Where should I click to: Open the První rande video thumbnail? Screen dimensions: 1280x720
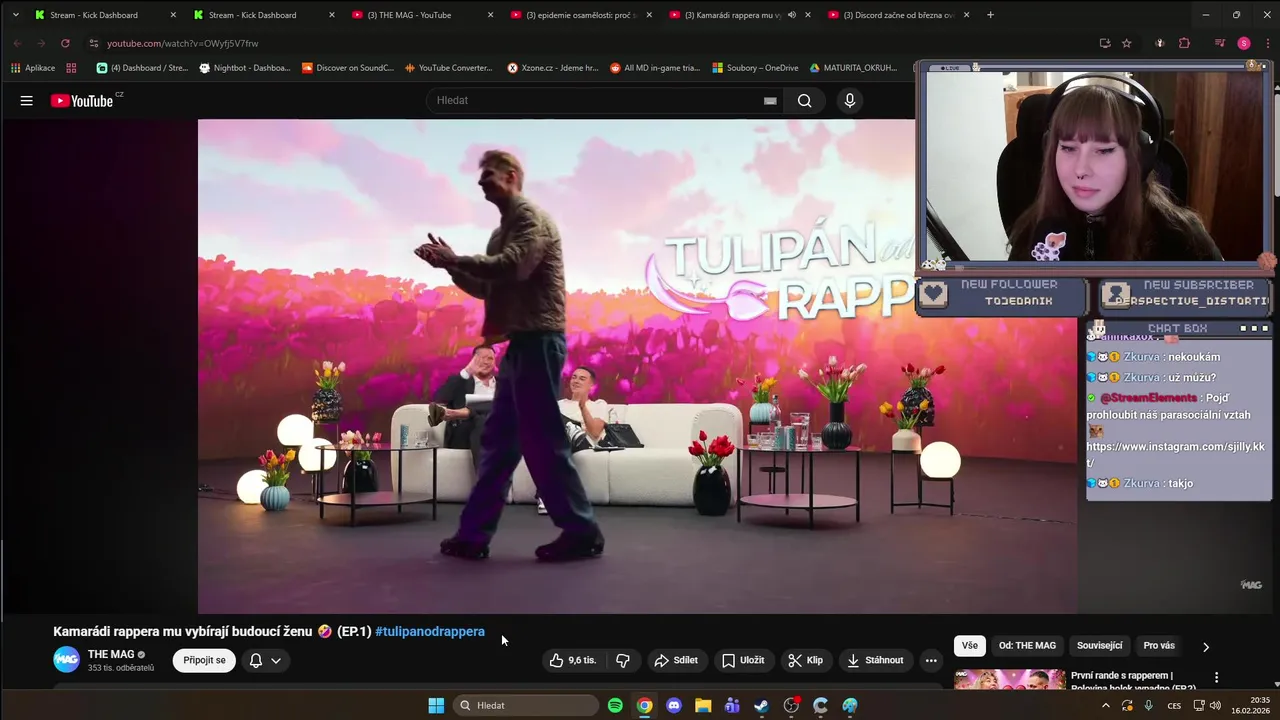tap(1009, 680)
